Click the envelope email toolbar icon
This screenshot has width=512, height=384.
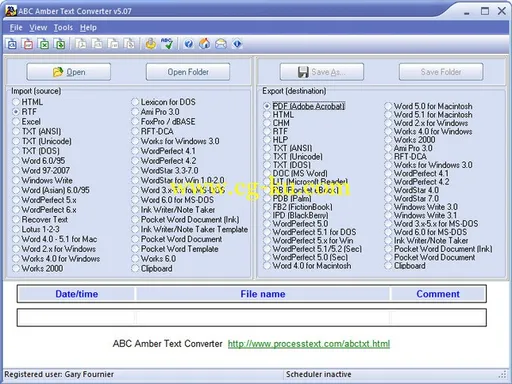(x=221, y=44)
